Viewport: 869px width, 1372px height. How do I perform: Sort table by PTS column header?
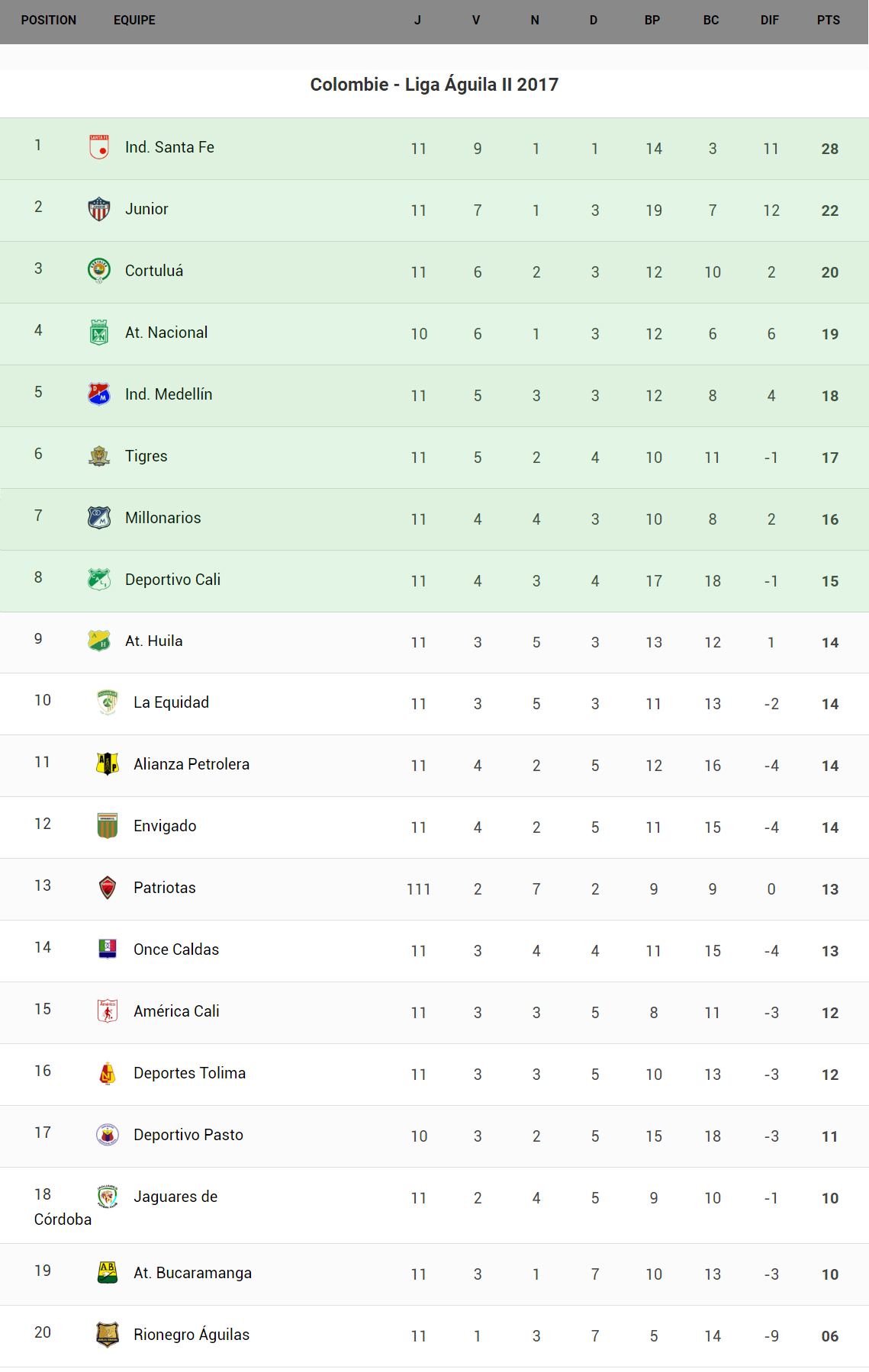(x=828, y=21)
